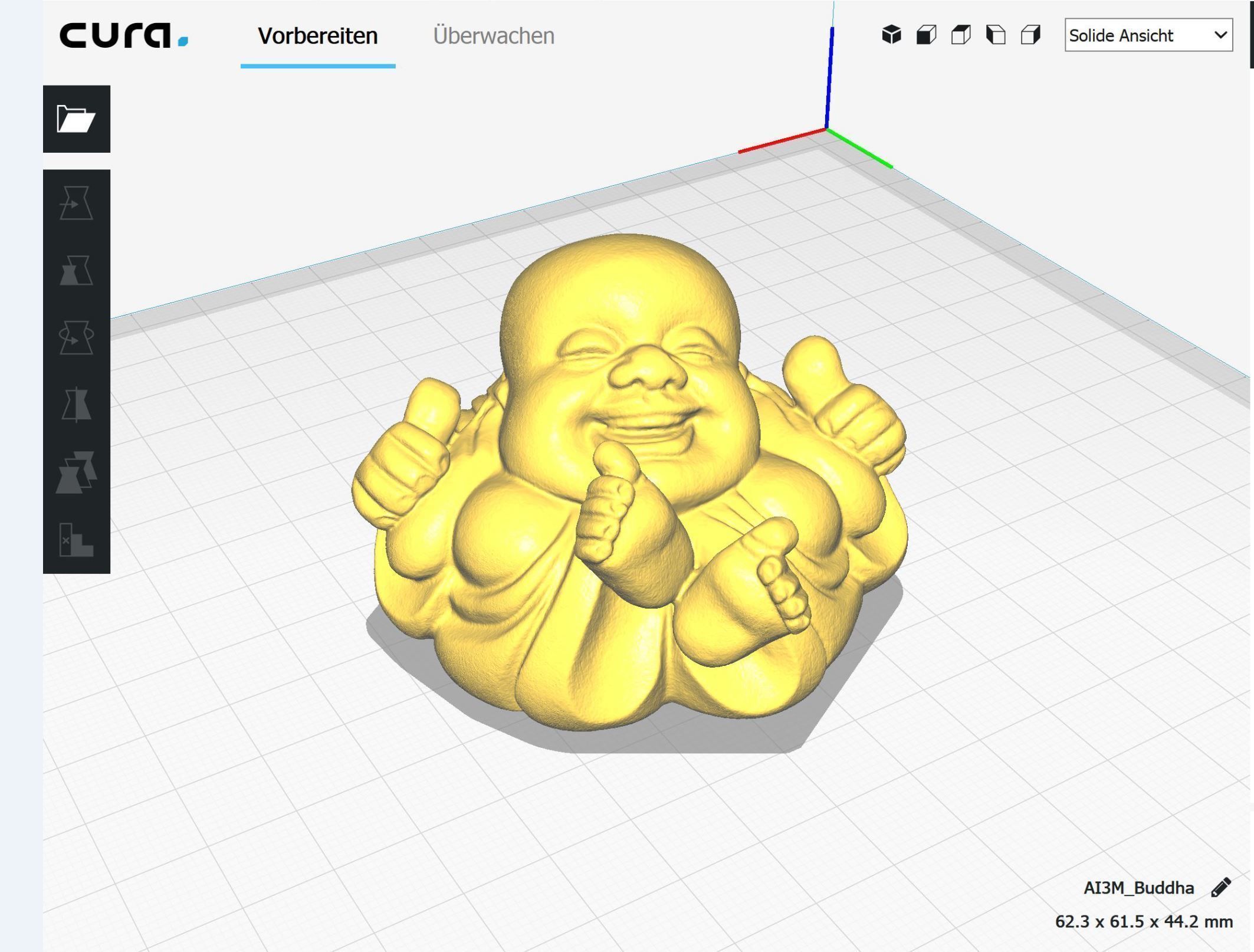Viewport: 1254px width, 952px height.
Task: Switch to front view cube icon
Action: pyautogui.click(x=926, y=35)
